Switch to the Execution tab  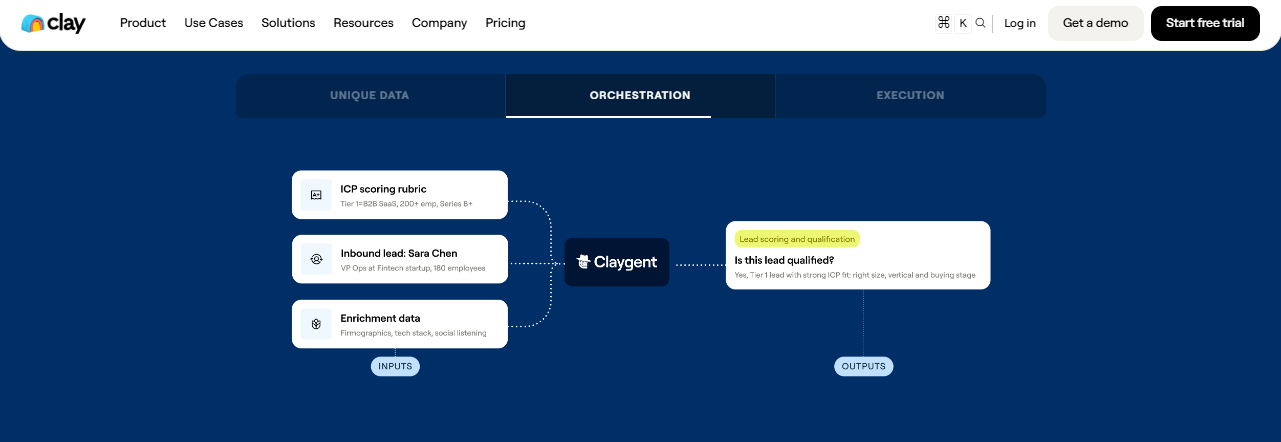pyautogui.click(x=910, y=96)
